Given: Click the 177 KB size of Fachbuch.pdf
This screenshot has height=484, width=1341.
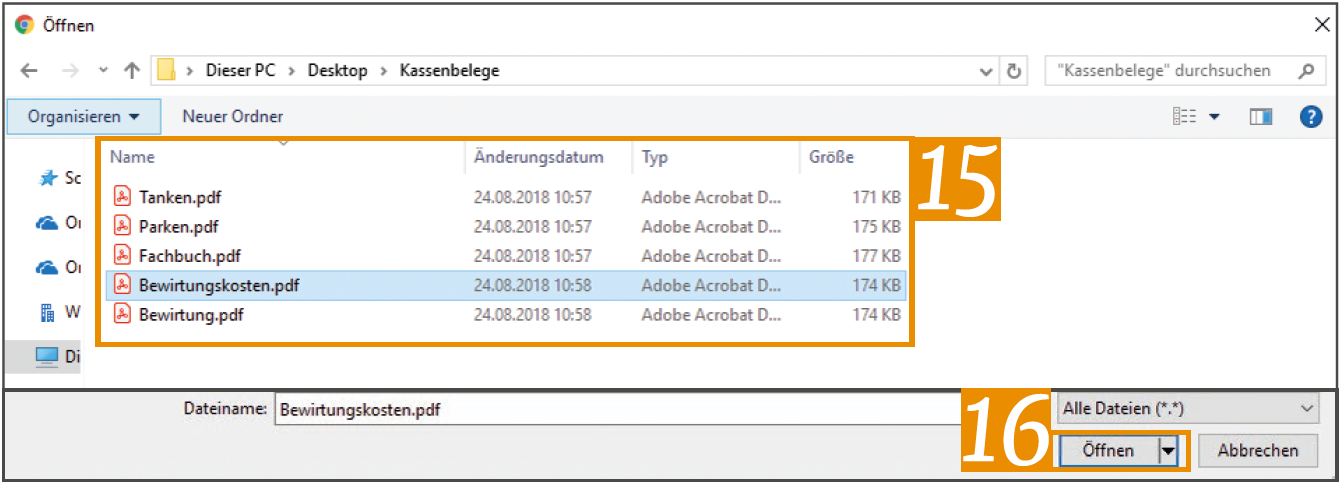Looking at the screenshot, I should tap(877, 256).
